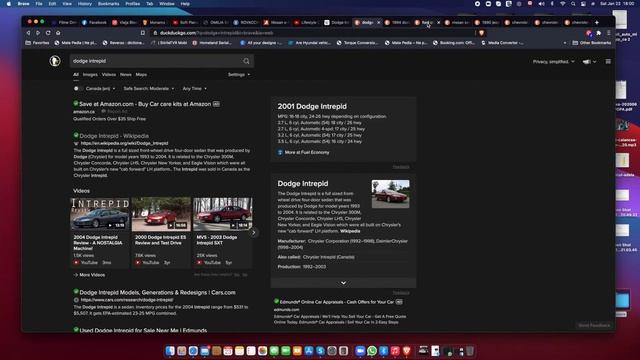640x360 pixels.
Task: Open the Settings dropdown under search box
Action: (239, 75)
